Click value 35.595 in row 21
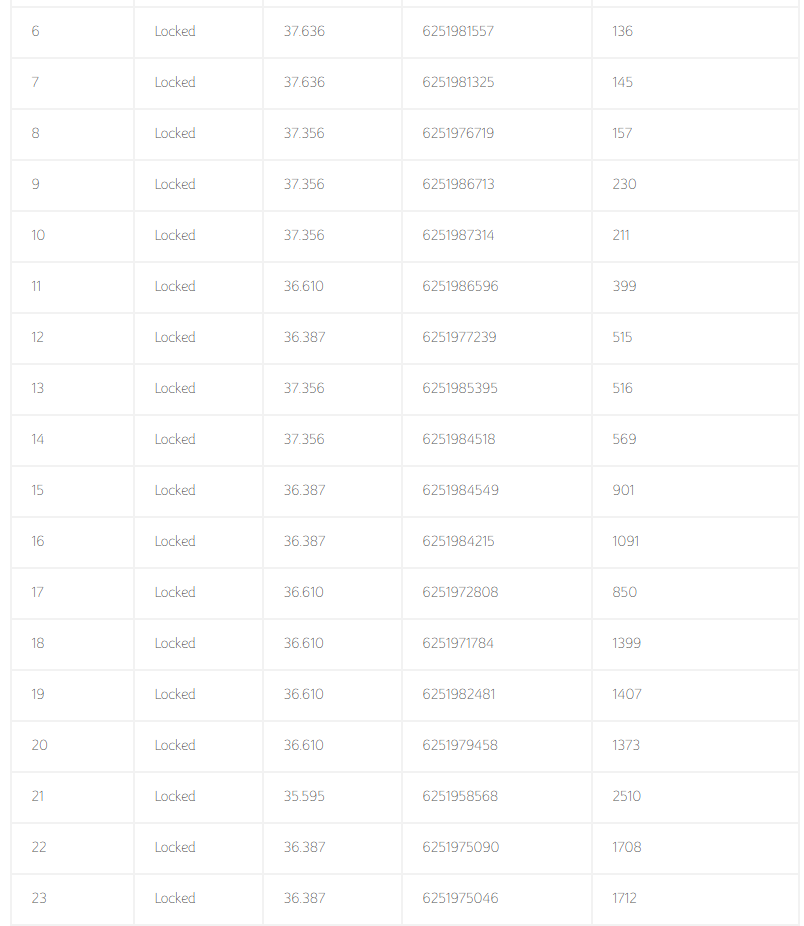This screenshot has width=804, height=926. coord(304,796)
